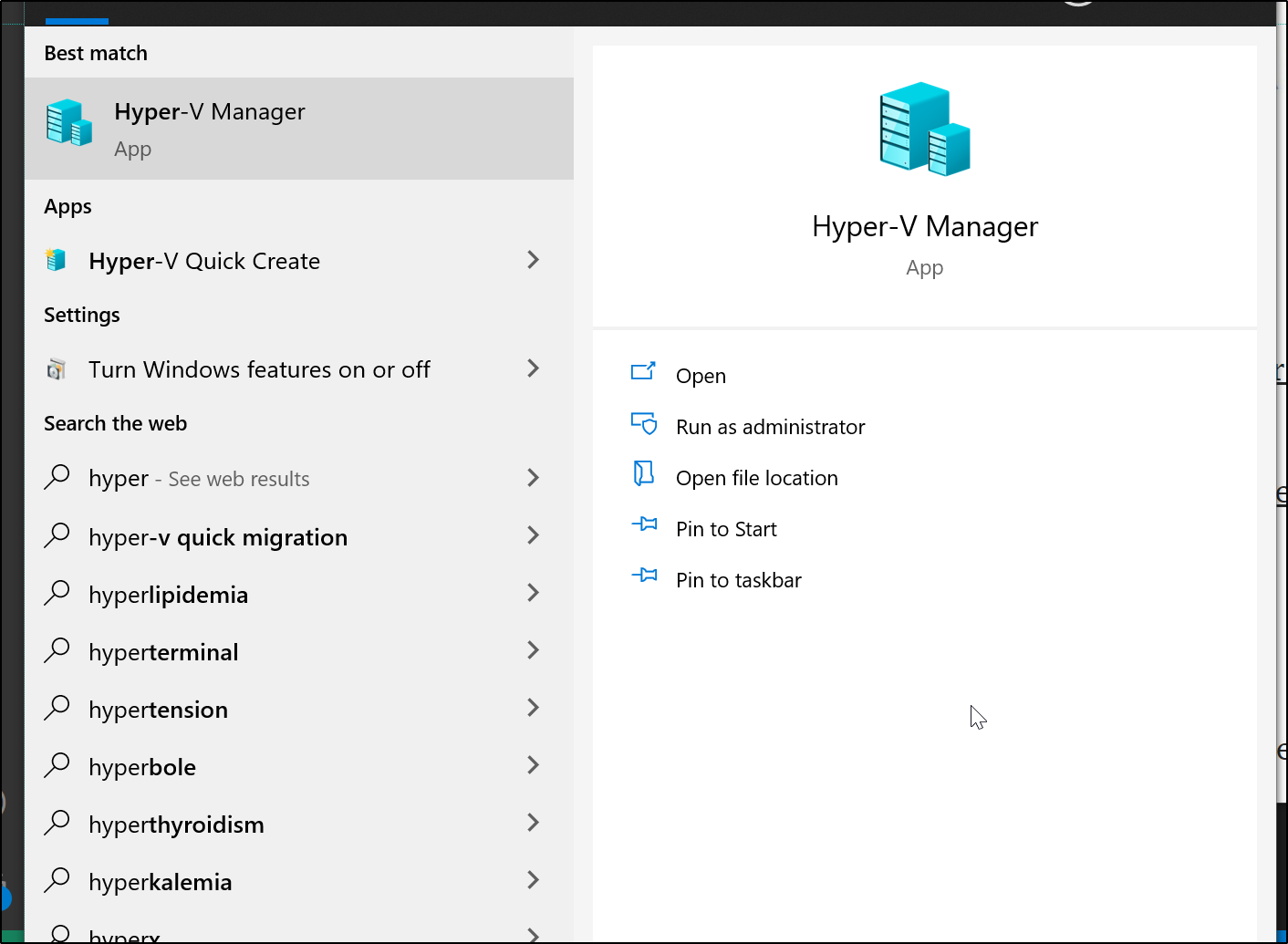Click the large Hyper-V Manager icon in details pane
The width and height of the screenshot is (1288, 944).
pos(925,129)
